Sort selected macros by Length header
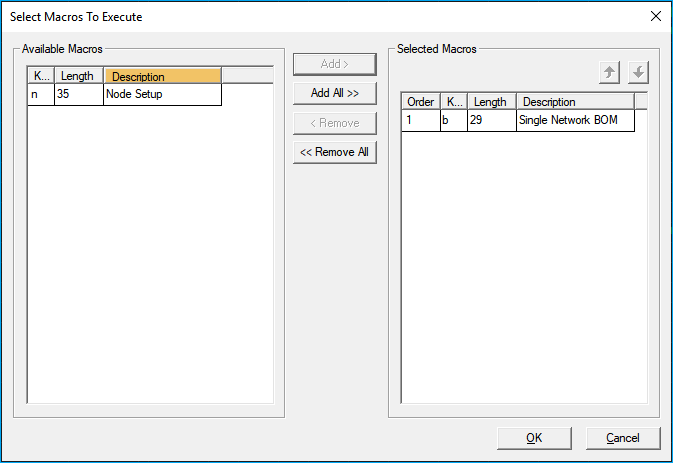Image resolution: width=673 pixels, height=463 pixels. 492,102
